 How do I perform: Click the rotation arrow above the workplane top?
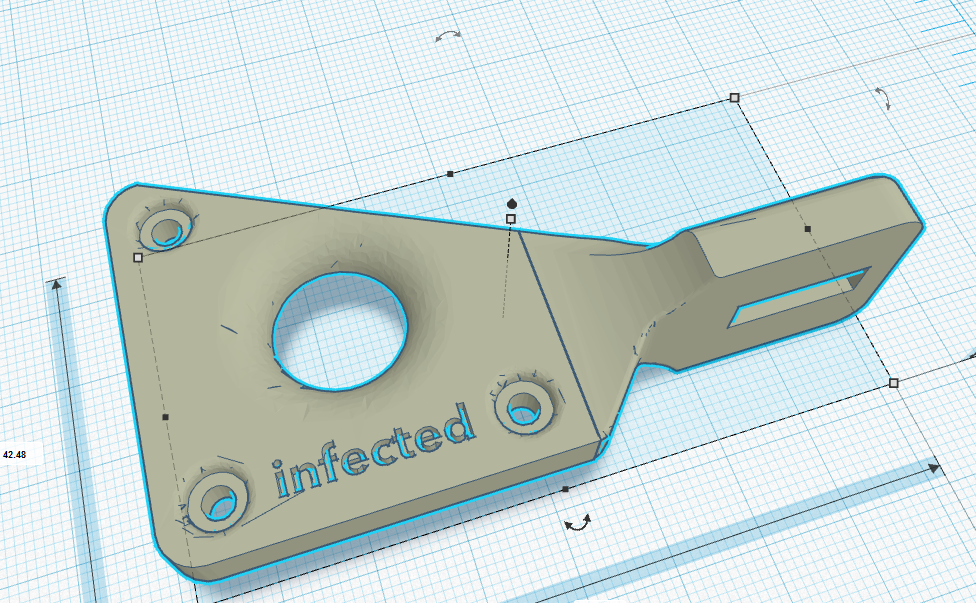click(x=448, y=36)
